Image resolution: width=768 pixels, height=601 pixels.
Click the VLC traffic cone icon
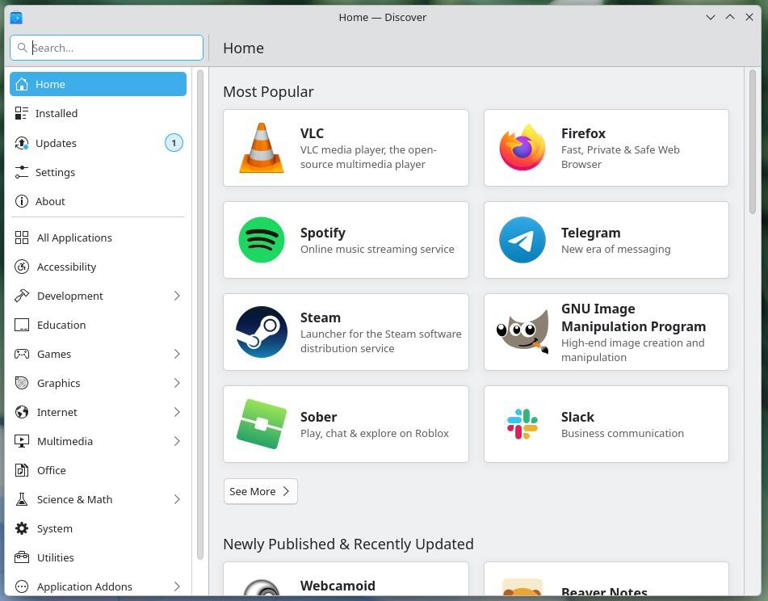tap(261, 148)
